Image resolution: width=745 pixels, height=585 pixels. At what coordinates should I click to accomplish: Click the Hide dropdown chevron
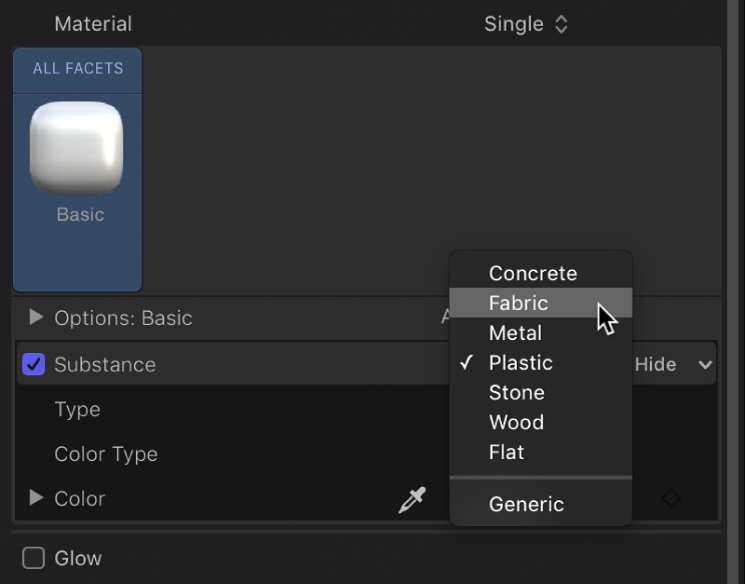706,365
